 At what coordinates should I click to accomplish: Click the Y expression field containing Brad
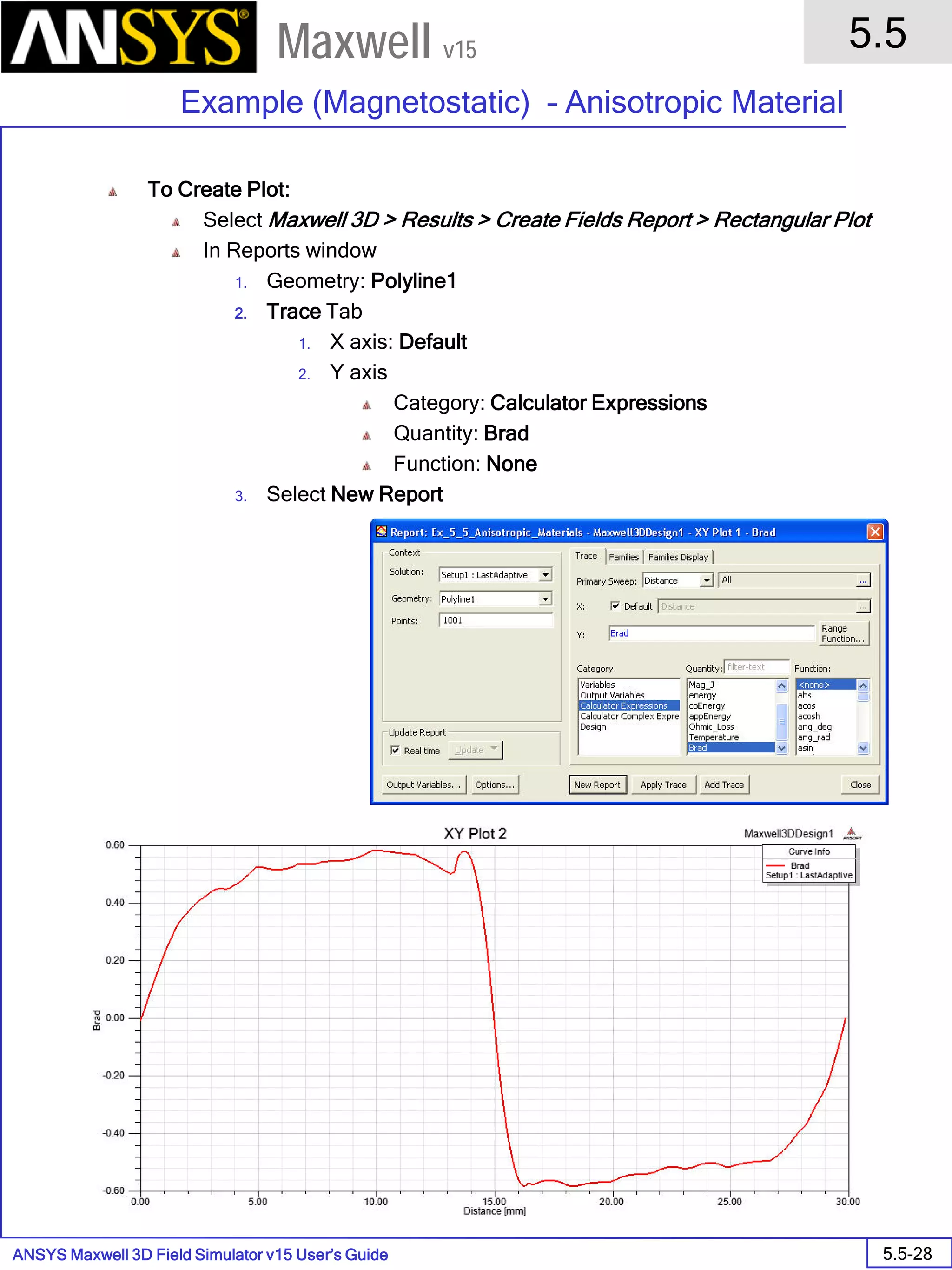click(712, 633)
